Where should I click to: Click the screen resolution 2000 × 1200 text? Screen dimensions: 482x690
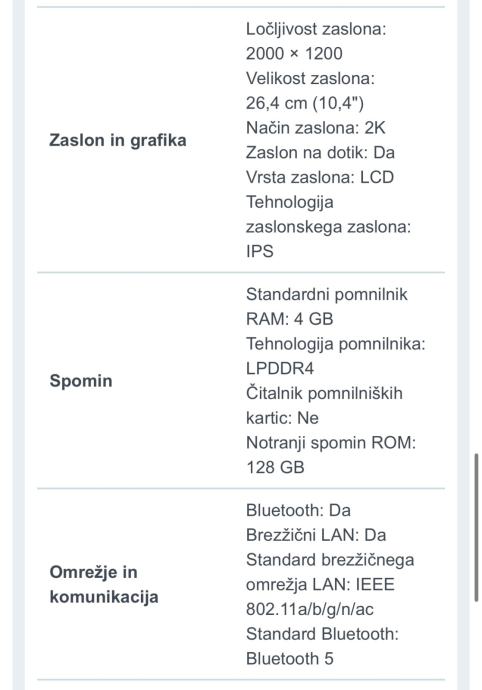pyautogui.click(x=294, y=53)
